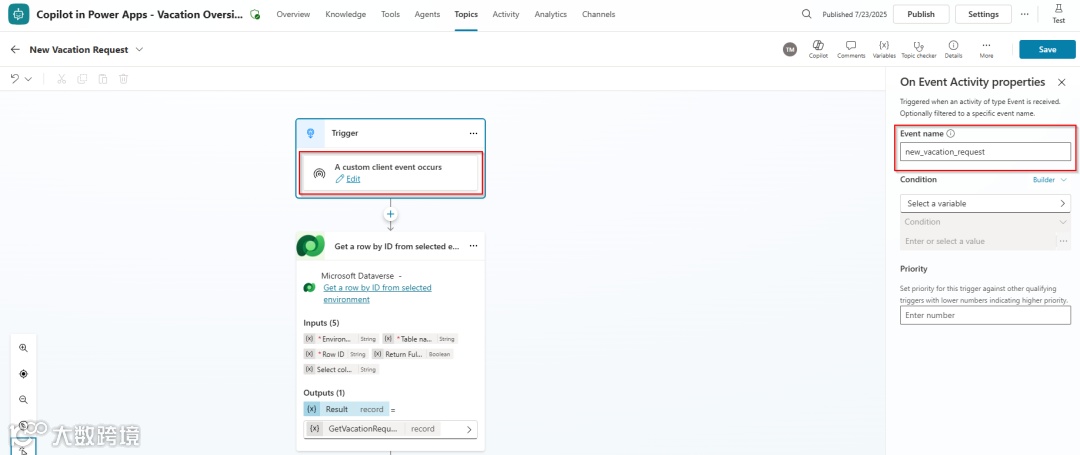Open the Condition operator dropdown

pos(985,222)
